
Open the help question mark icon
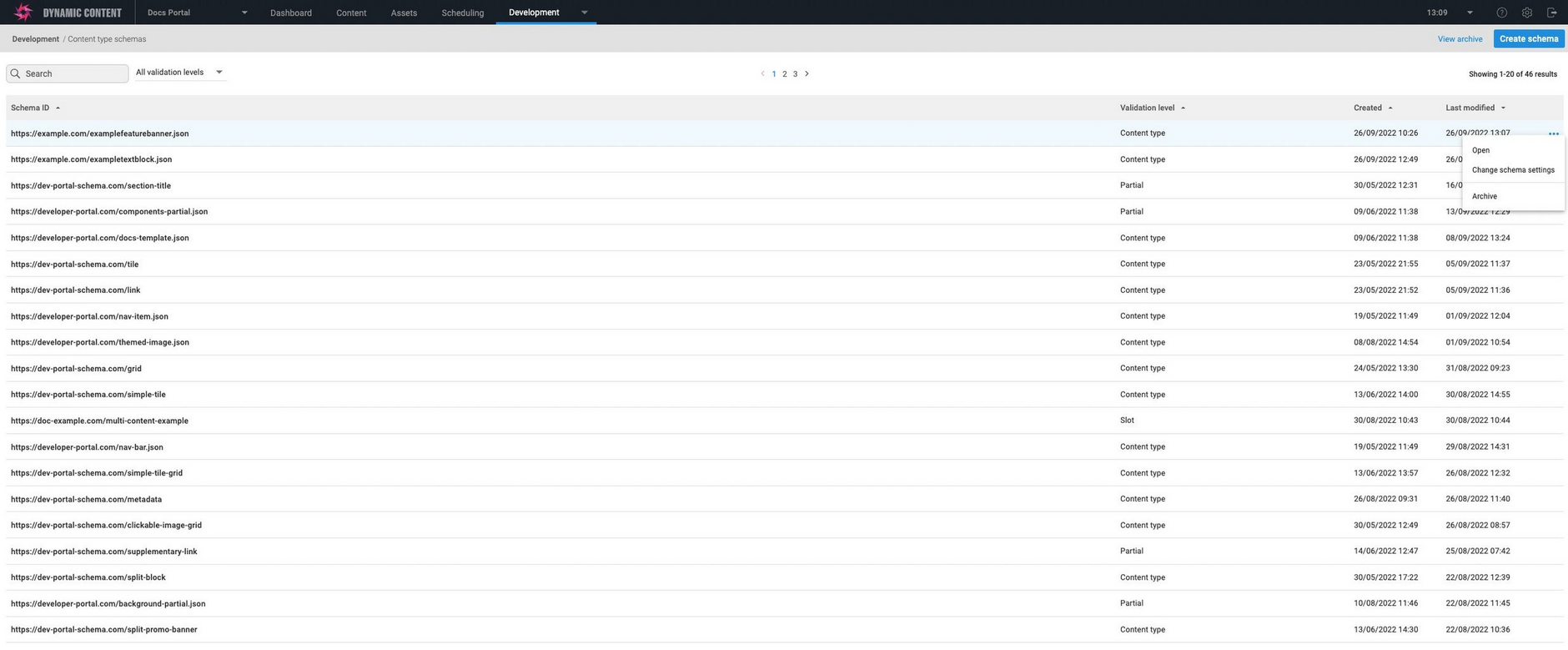coord(1501,13)
